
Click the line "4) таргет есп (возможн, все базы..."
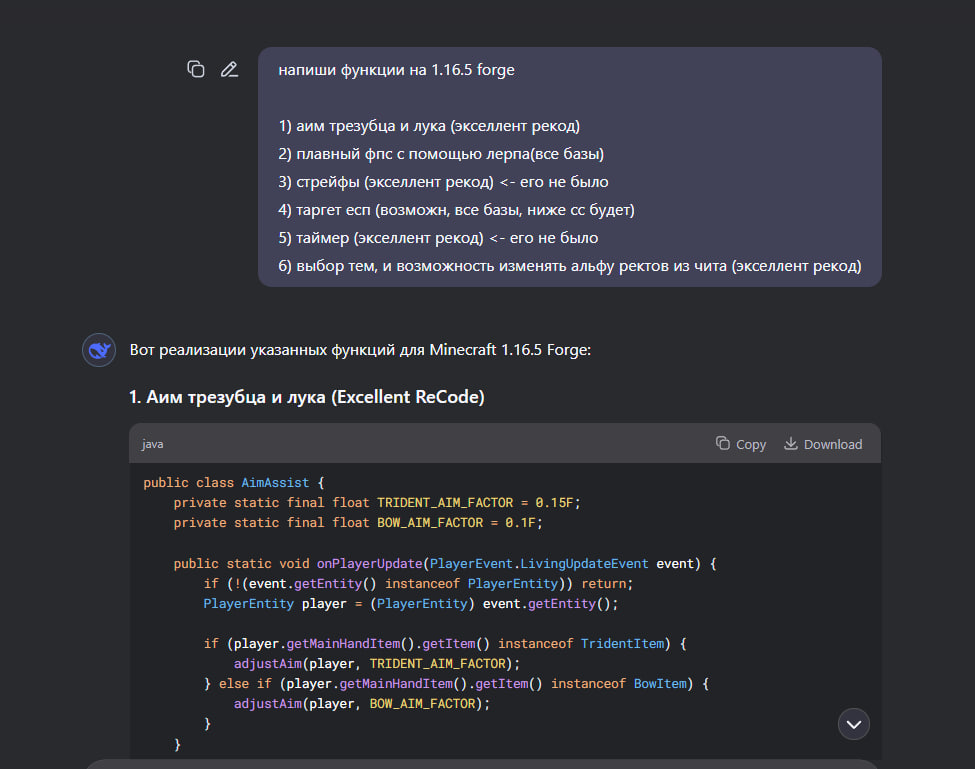click(x=456, y=210)
